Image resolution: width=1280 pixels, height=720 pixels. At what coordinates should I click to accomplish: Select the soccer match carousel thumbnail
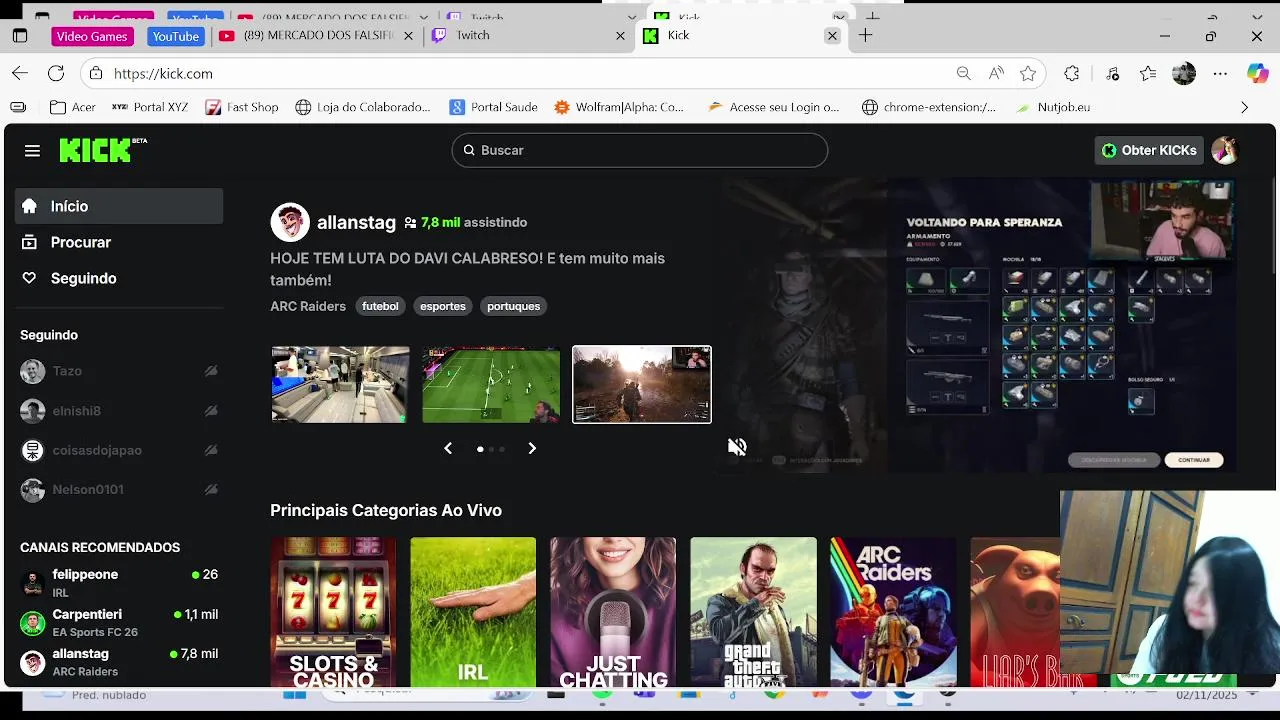pos(491,384)
